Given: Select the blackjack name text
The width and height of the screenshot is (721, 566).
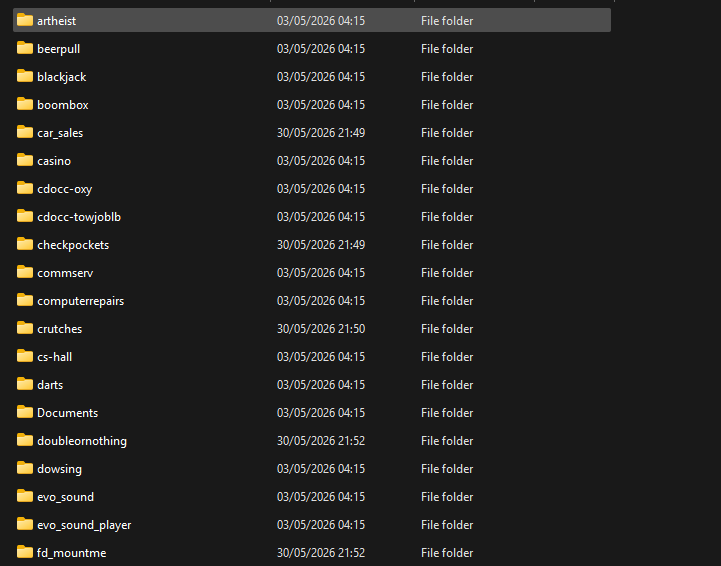Looking at the screenshot, I should pyautogui.click(x=62, y=77).
